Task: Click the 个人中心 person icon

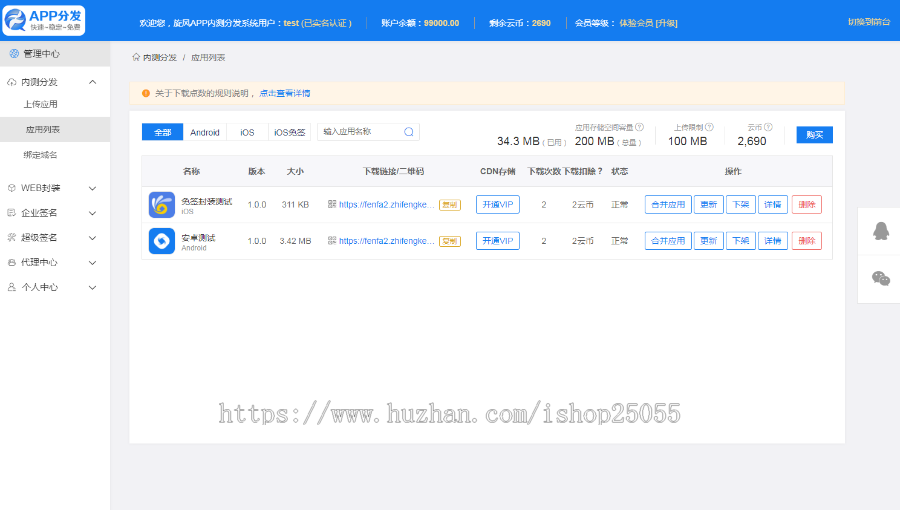Action: tap(11, 287)
